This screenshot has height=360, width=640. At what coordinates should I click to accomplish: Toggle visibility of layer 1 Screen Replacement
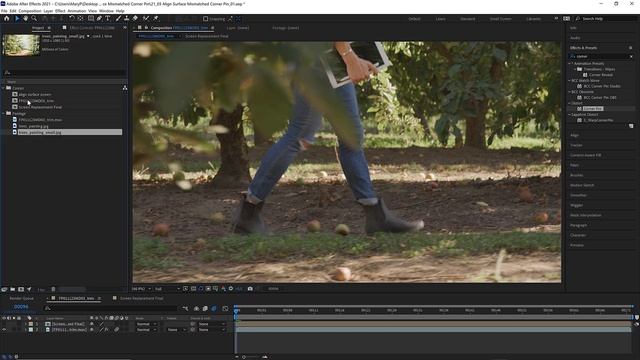pyautogui.click(x=4, y=324)
